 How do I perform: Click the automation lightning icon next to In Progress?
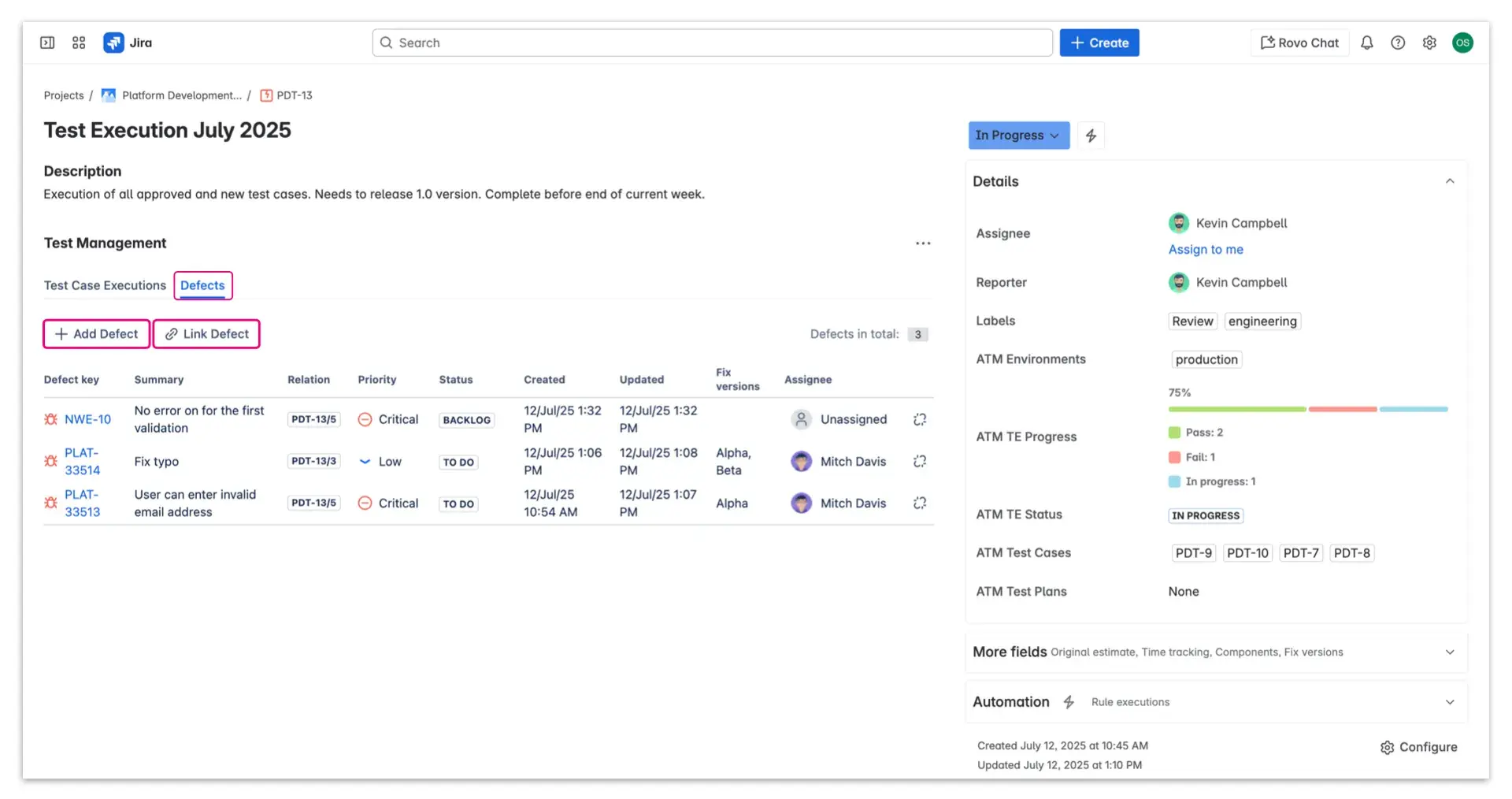tap(1091, 135)
